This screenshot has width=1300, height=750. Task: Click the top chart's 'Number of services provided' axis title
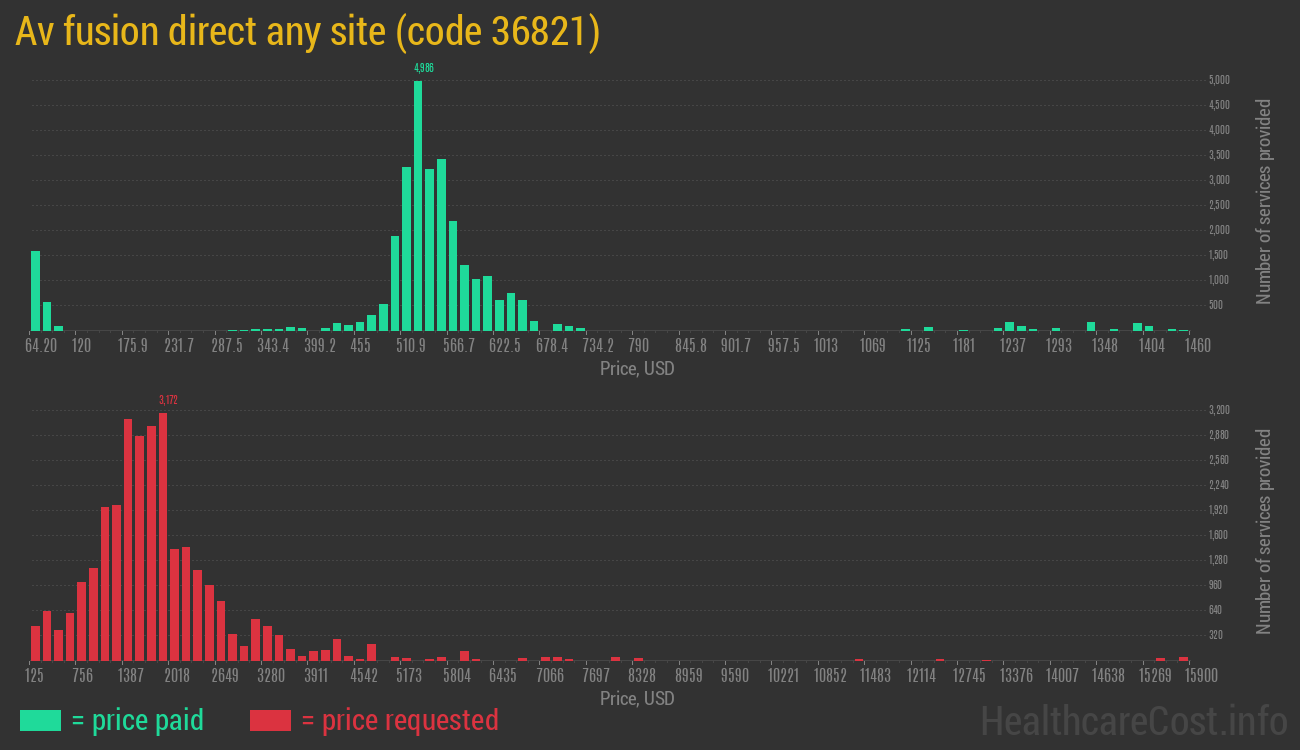point(1264,202)
